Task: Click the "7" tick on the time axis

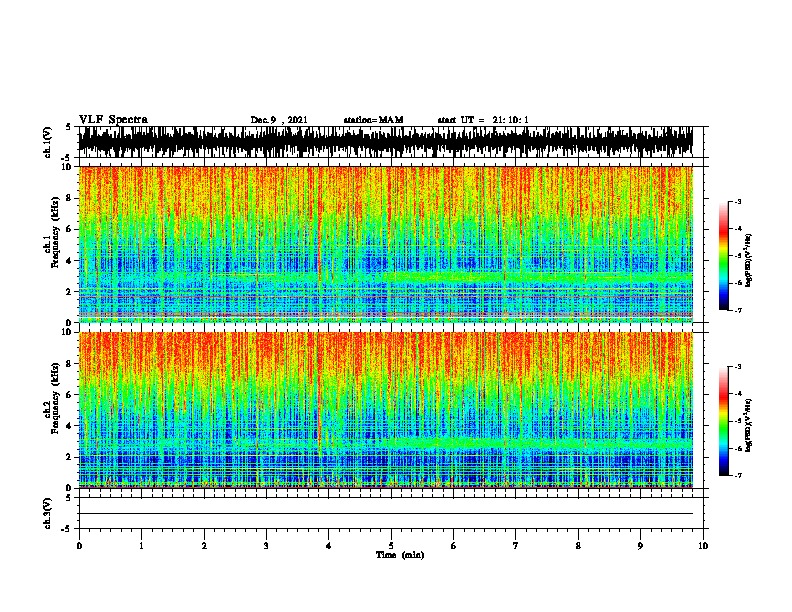Action: tap(516, 546)
